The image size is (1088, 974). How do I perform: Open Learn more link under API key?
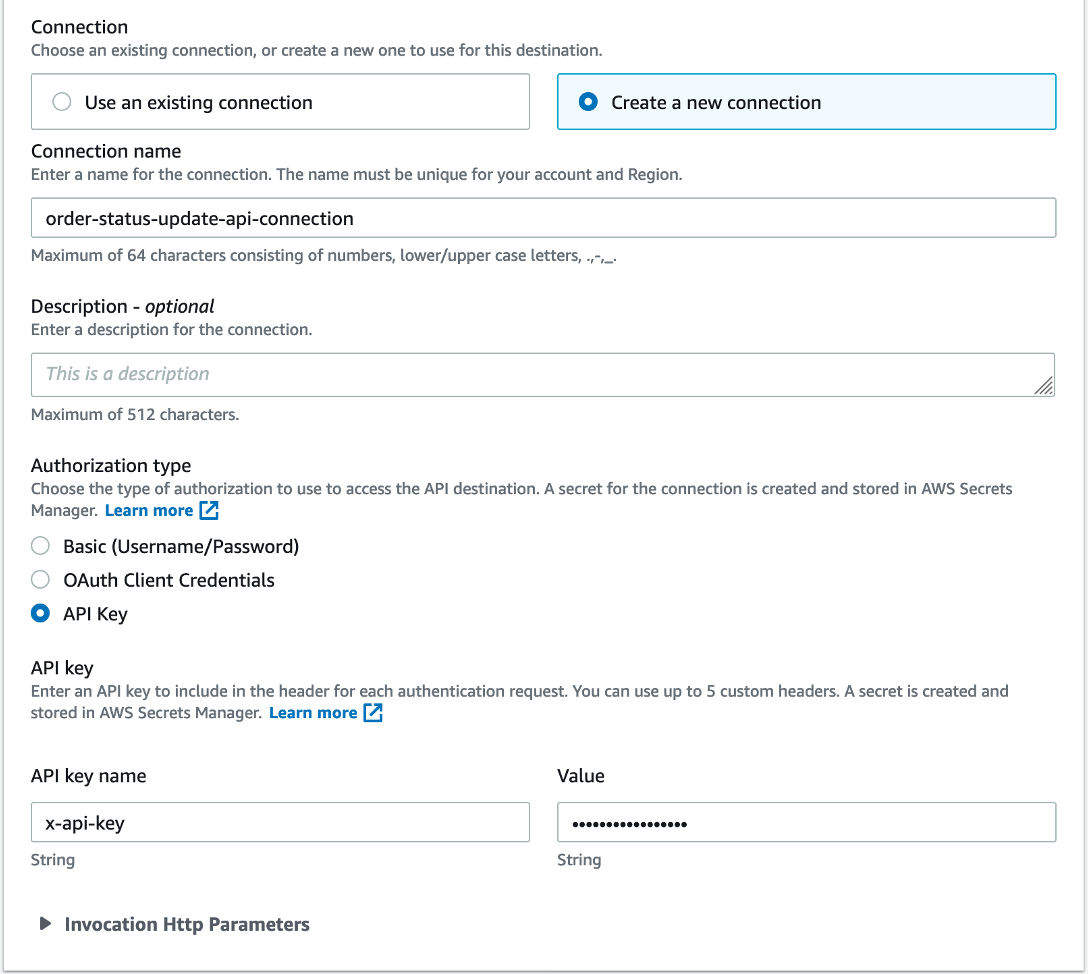[313, 713]
